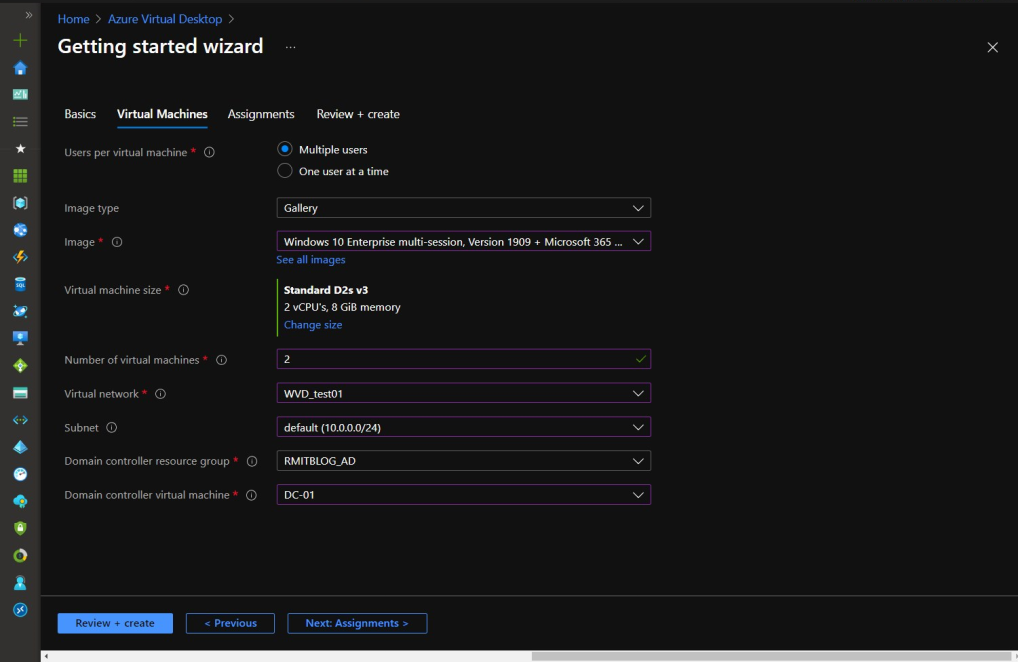Click the green plus Create a resource icon

coord(20,40)
